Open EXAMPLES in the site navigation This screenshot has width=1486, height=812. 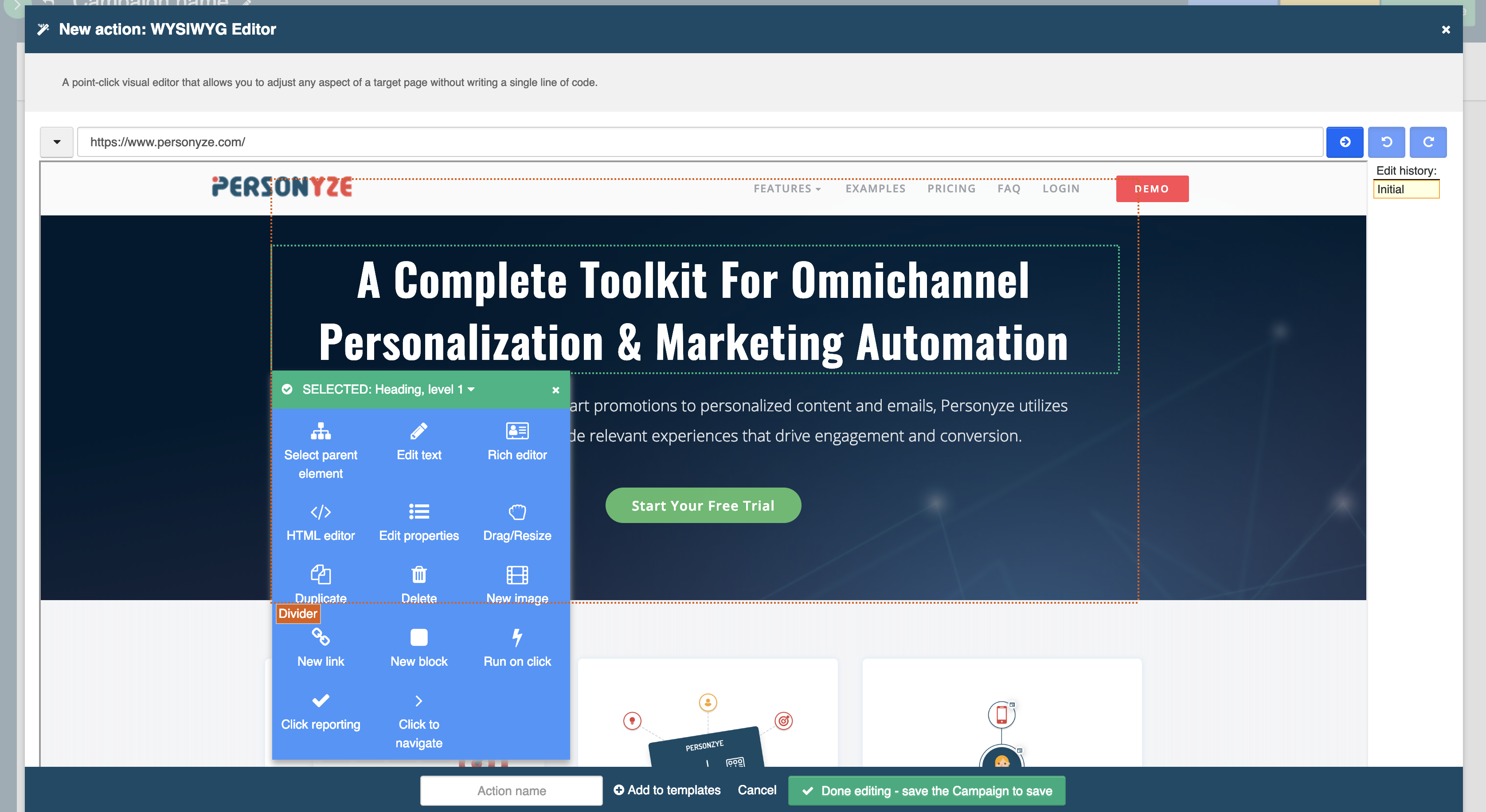[x=875, y=188]
